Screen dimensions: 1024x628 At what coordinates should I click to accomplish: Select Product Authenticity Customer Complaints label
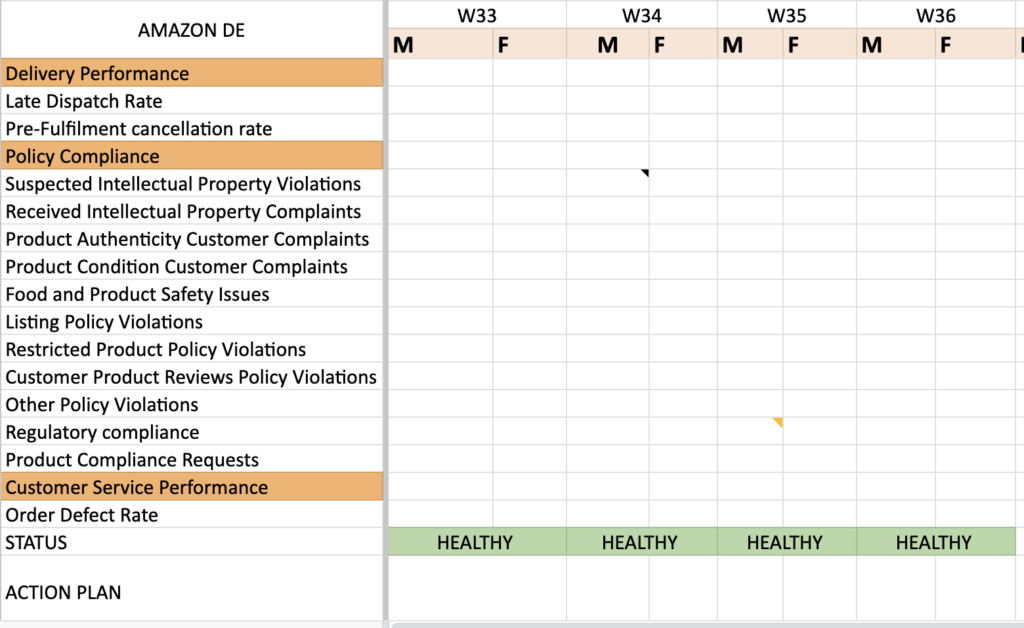click(192, 238)
